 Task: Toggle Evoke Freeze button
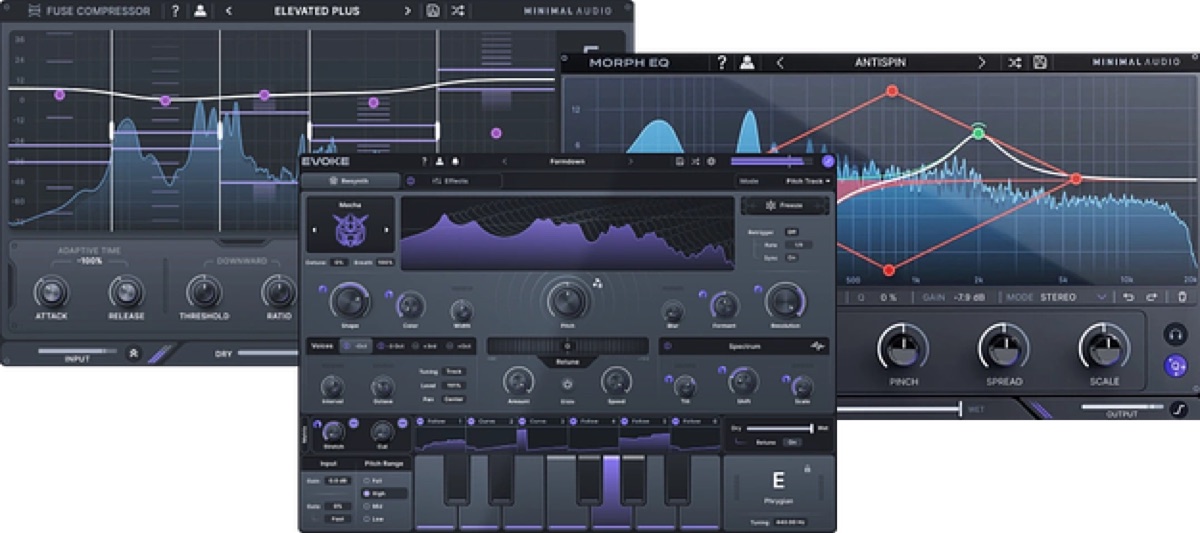[x=785, y=205]
